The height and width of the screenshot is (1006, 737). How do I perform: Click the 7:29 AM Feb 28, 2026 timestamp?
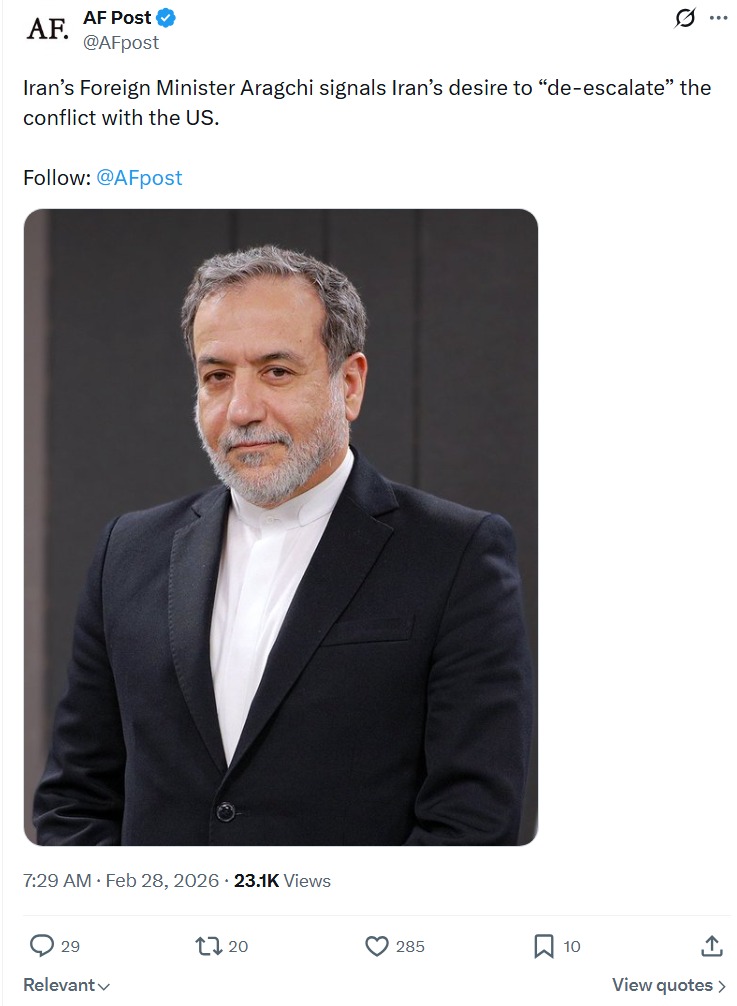click(121, 880)
